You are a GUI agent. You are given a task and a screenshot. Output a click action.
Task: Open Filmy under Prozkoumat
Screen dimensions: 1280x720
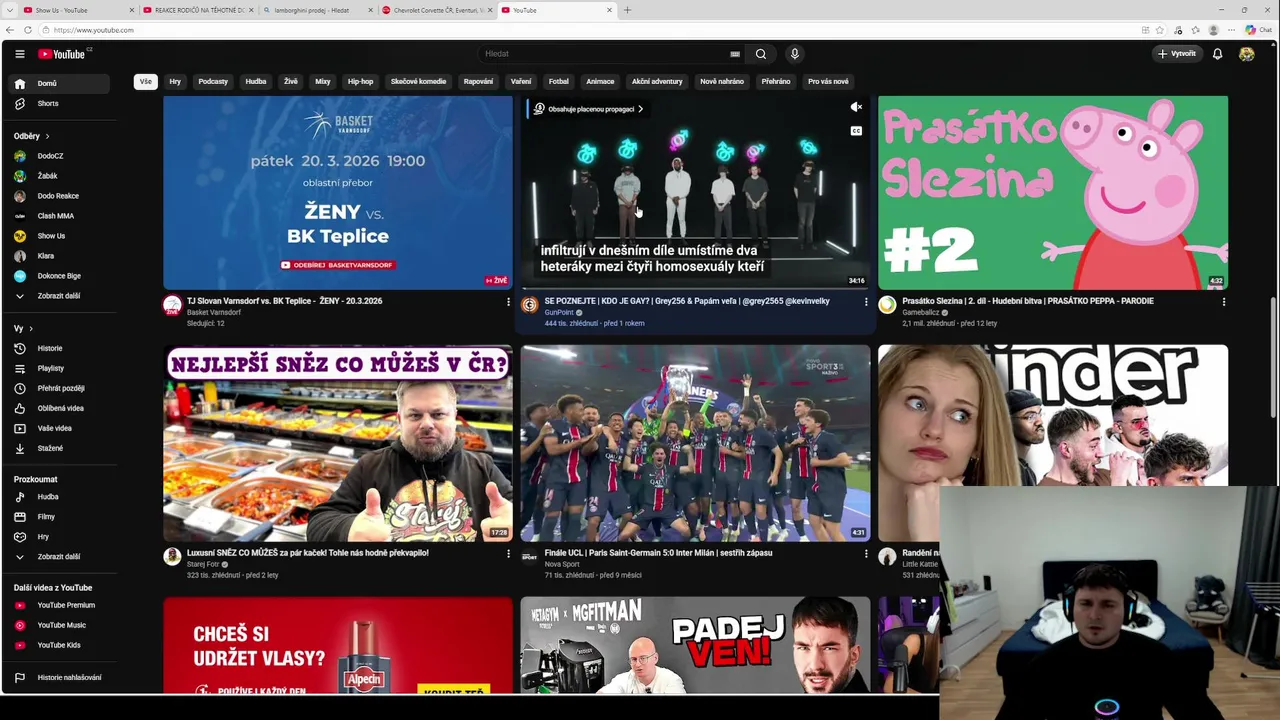tap(60, 517)
